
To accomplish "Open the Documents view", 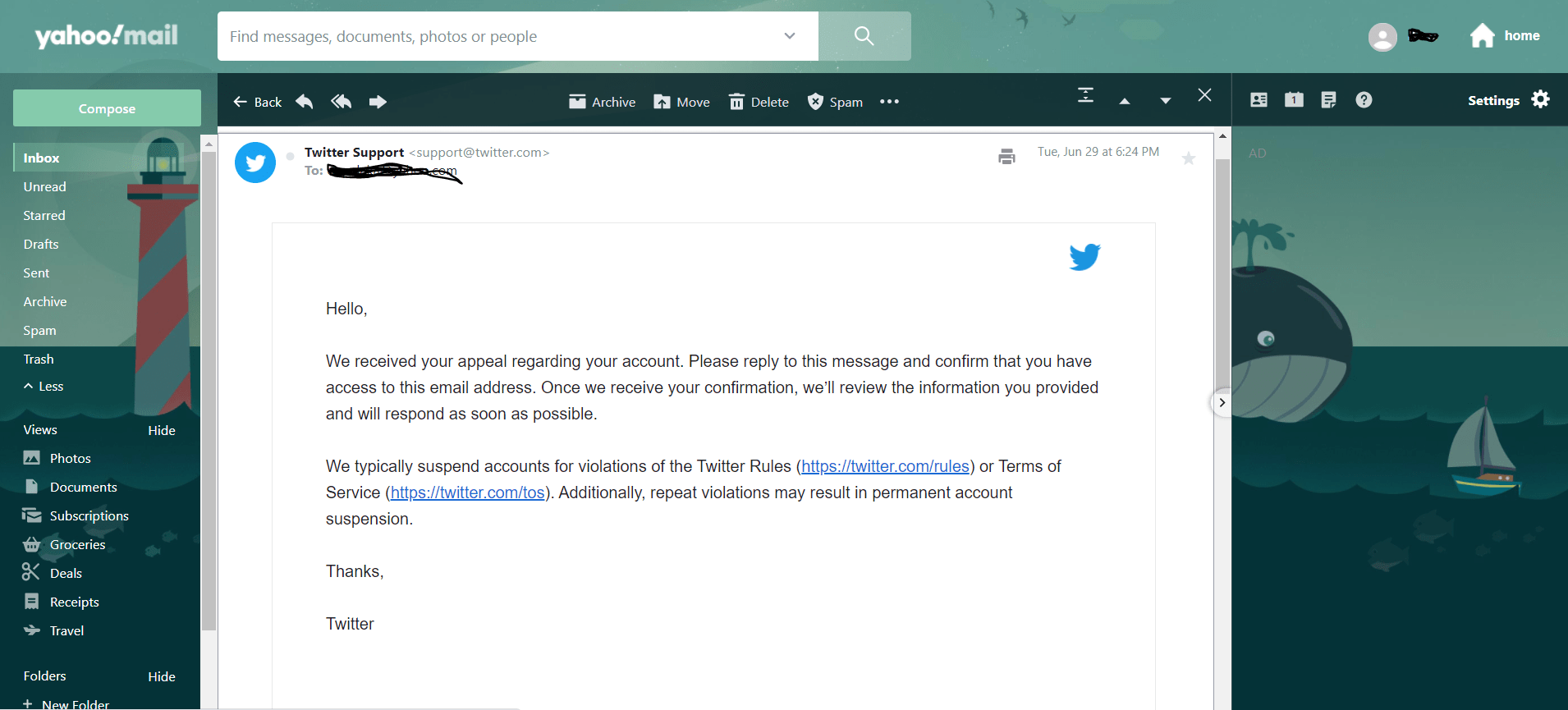I will pyautogui.click(x=71, y=487).
